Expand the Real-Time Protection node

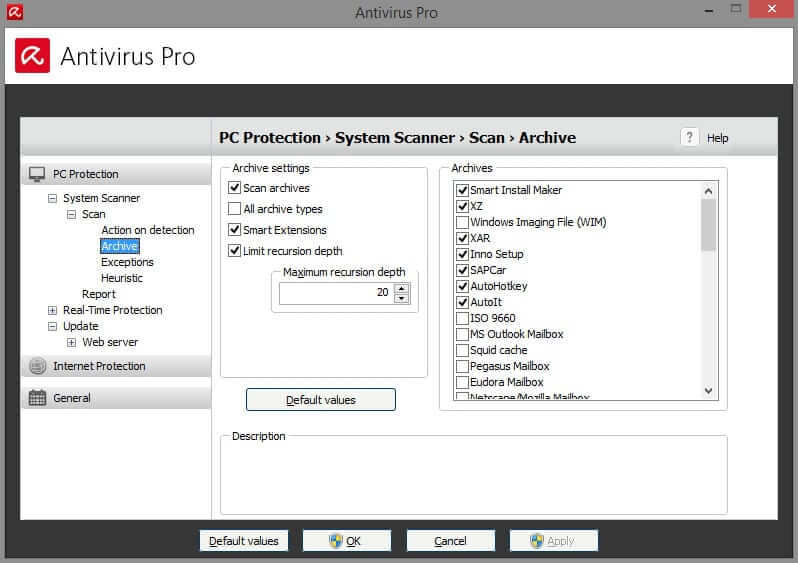52,310
